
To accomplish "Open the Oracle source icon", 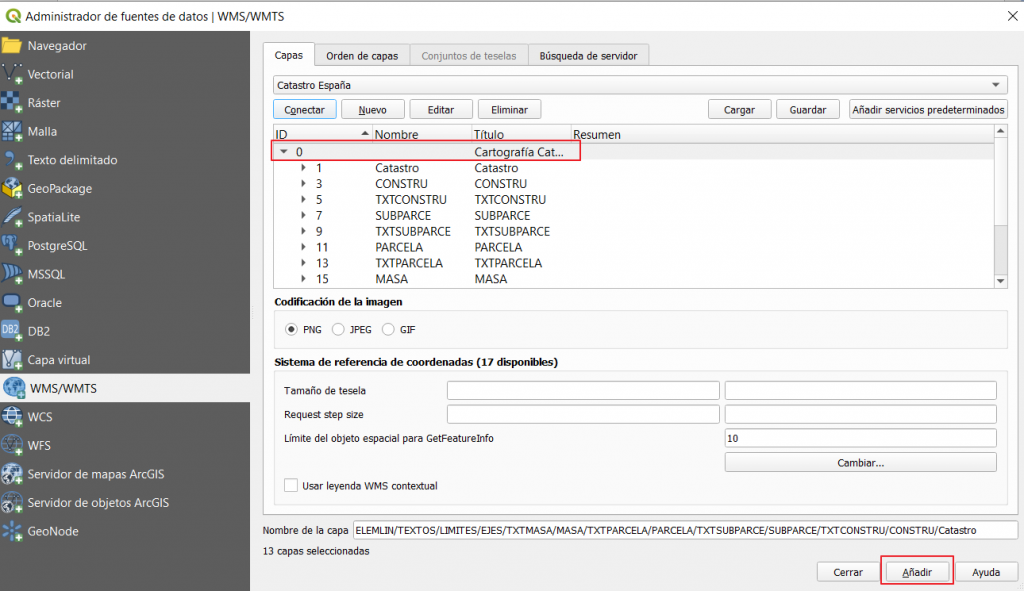I will pyautogui.click(x=12, y=303).
